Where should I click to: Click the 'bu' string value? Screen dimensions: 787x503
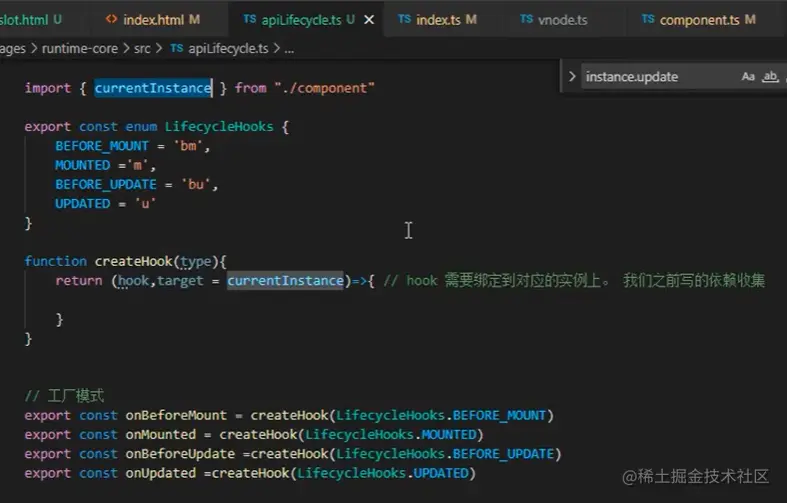point(196,184)
